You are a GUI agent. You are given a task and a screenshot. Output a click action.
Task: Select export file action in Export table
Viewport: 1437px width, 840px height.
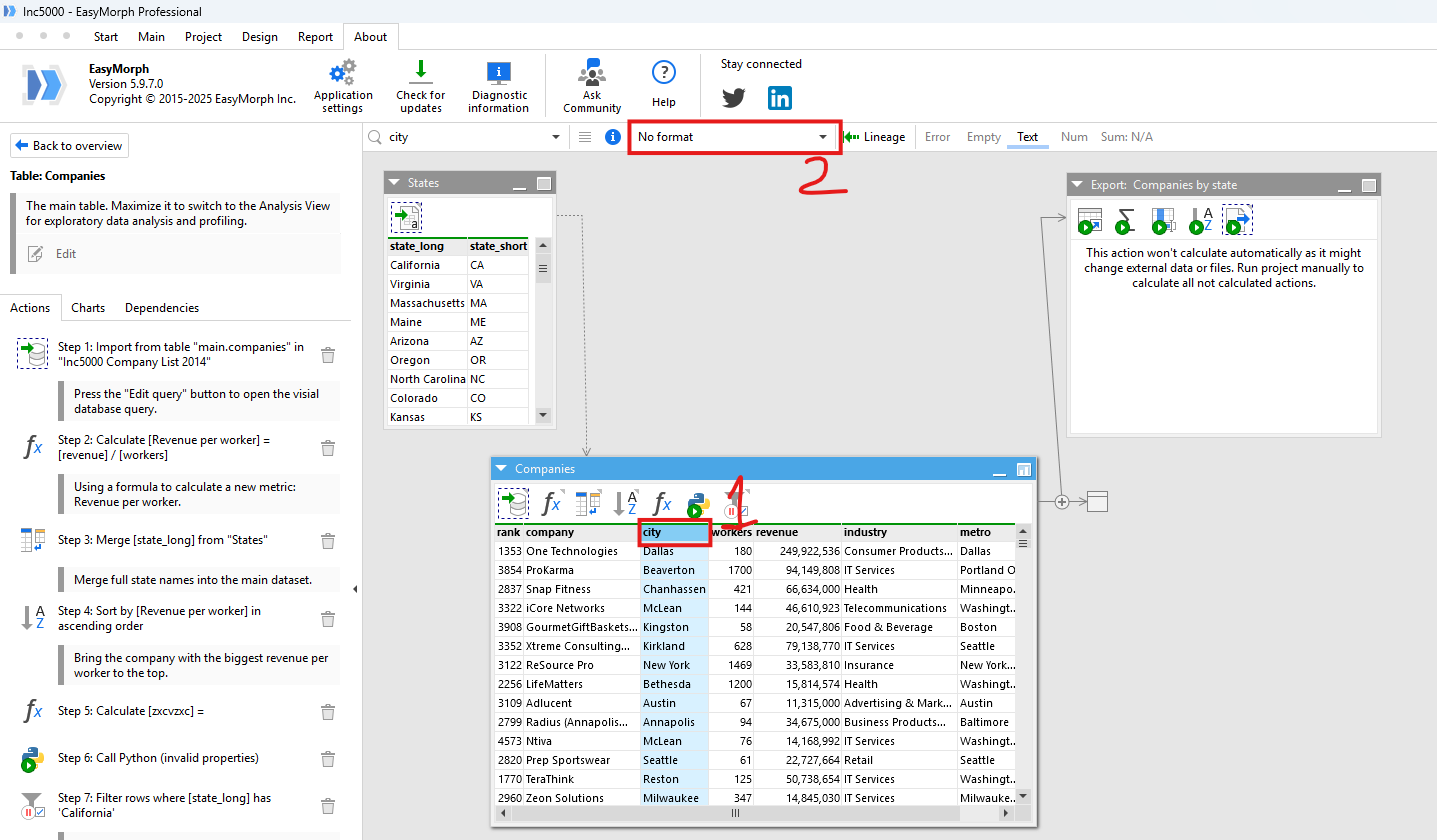(x=1237, y=220)
